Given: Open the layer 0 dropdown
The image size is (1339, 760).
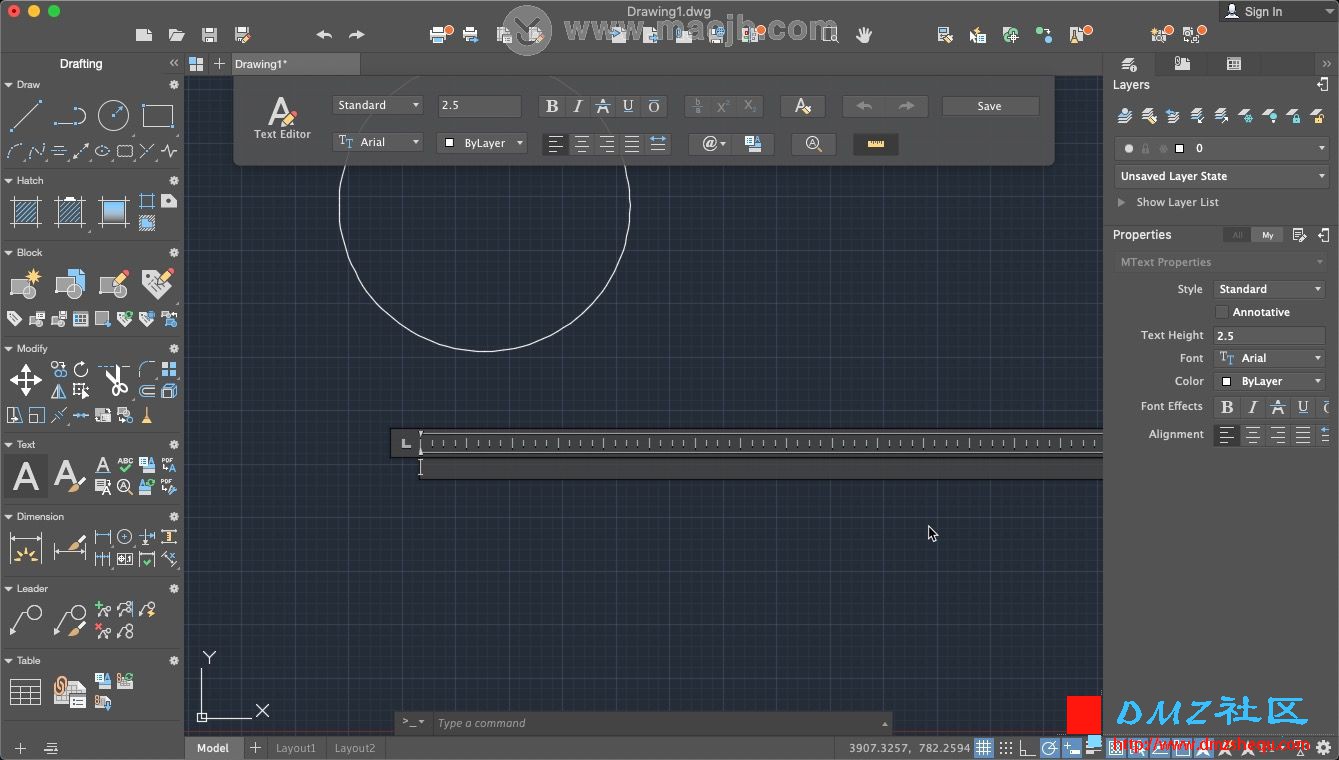Looking at the screenshot, I should (1222, 148).
